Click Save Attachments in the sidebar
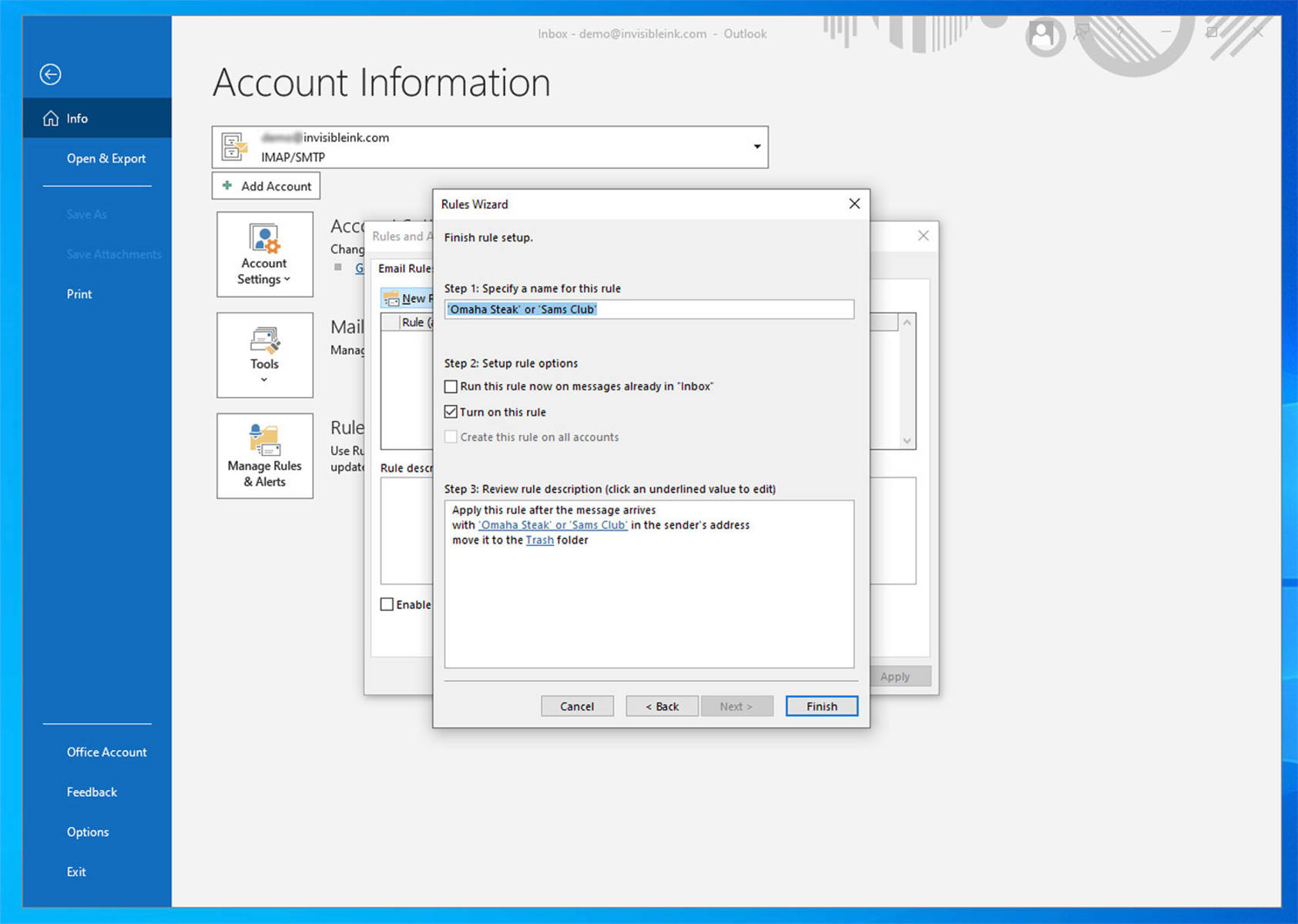Image resolution: width=1298 pixels, height=924 pixels. click(114, 254)
